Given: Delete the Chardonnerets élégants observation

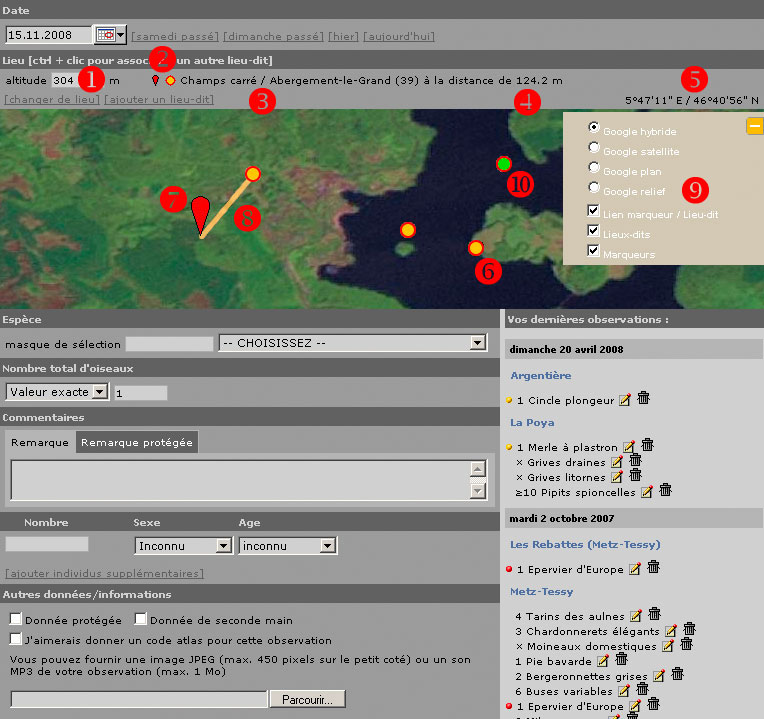Looking at the screenshot, I should tap(689, 629).
